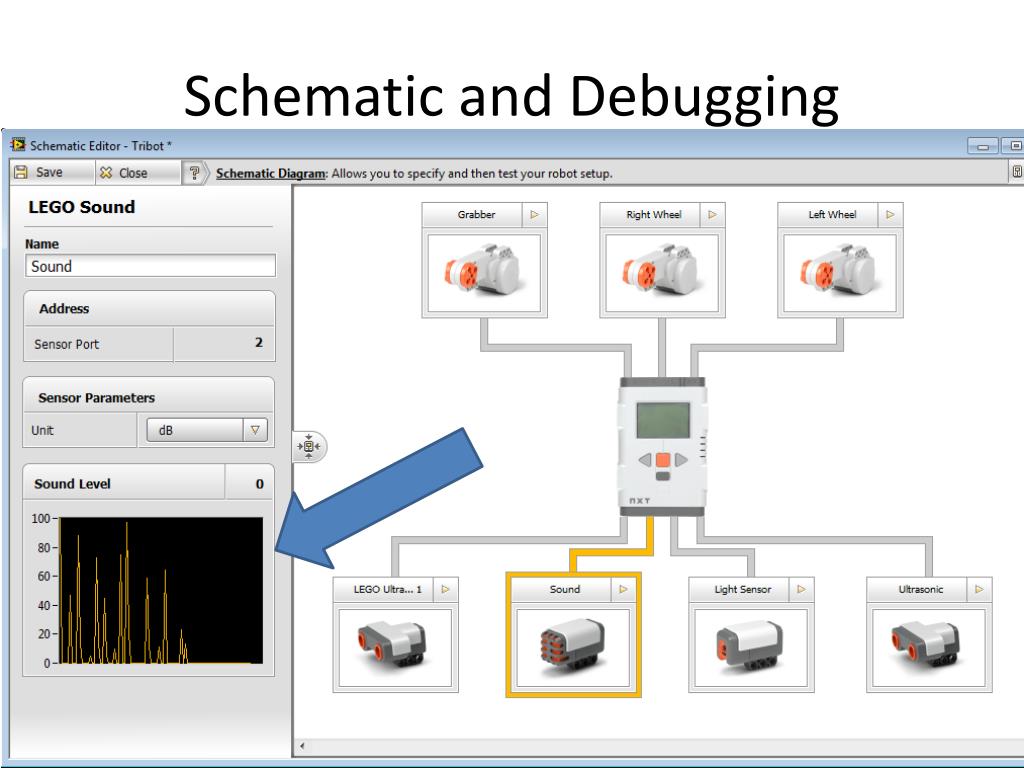Expand the Grabber block arrow
Image resolution: width=1024 pixels, height=768 pixels.
535,214
